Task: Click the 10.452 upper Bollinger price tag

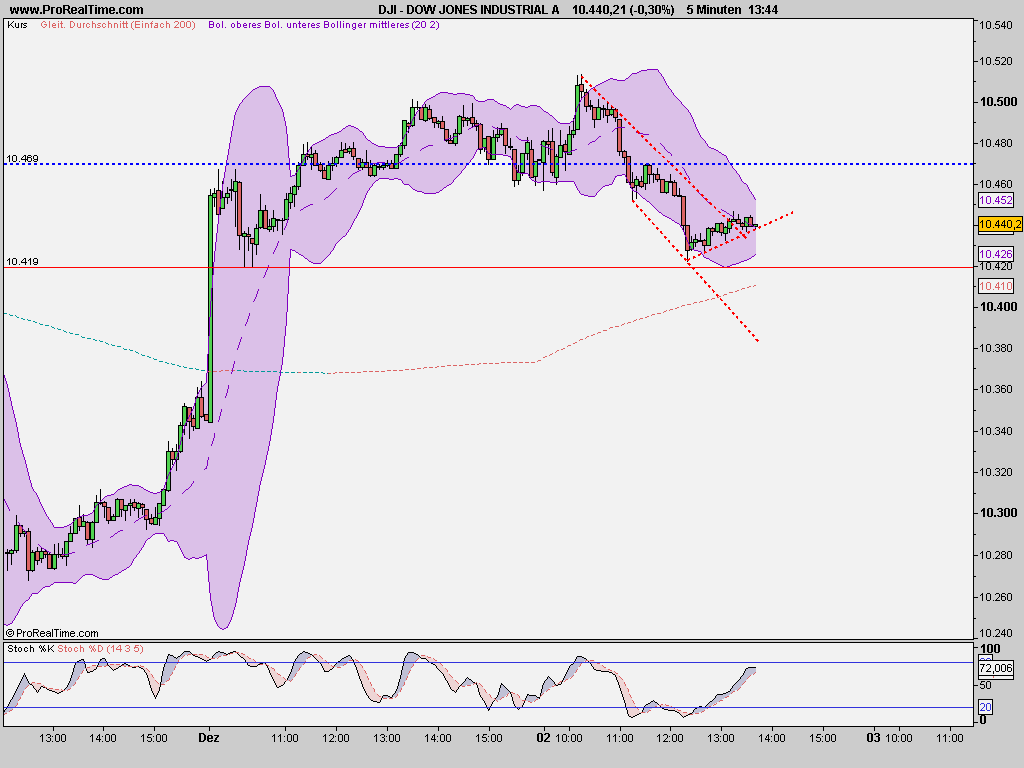Action: pyautogui.click(x=995, y=200)
